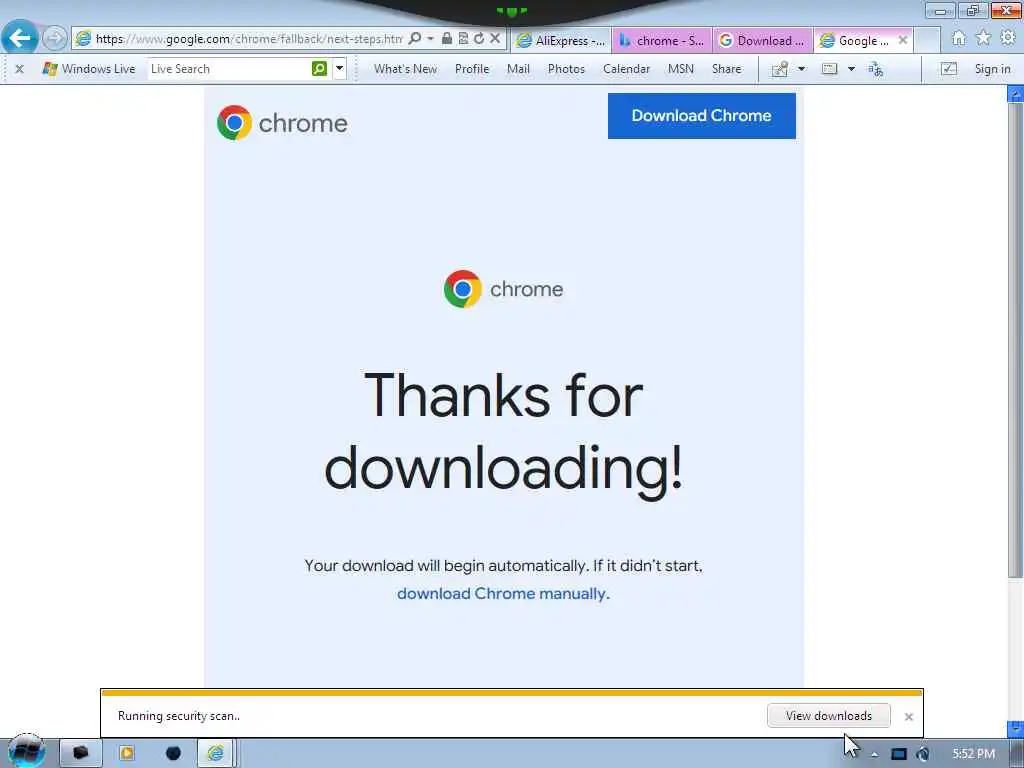Image resolution: width=1024 pixels, height=768 pixels.
Task: Refresh the page with the reload icon
Action: 479,39
